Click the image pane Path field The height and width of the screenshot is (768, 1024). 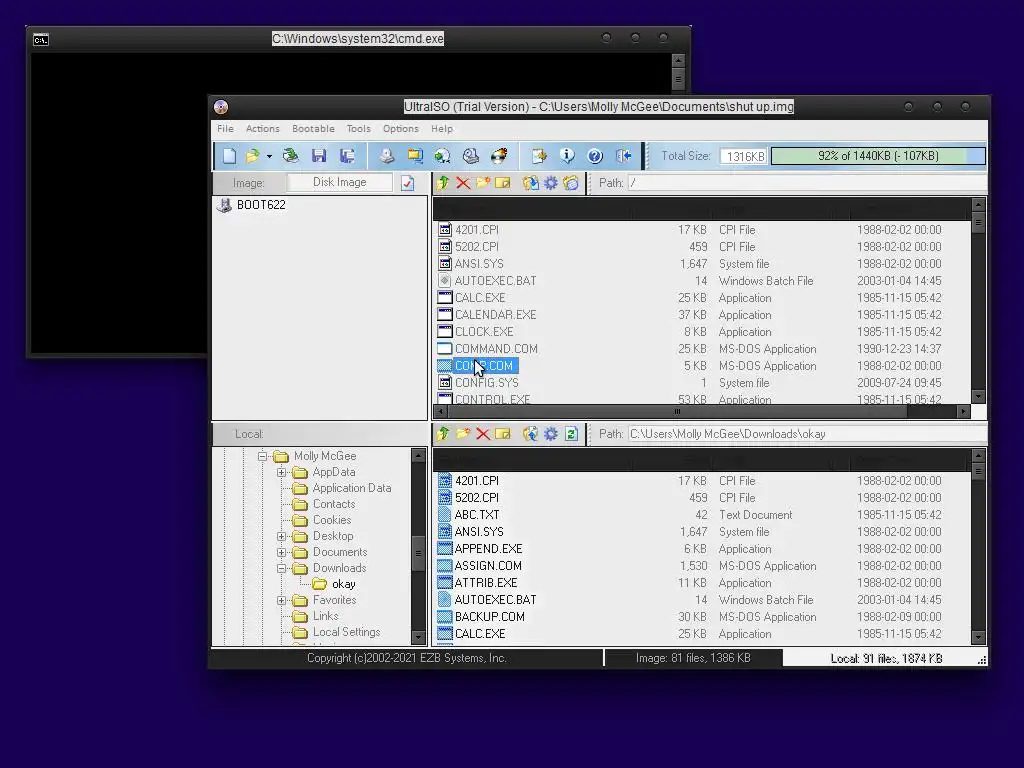click(807, 183)
